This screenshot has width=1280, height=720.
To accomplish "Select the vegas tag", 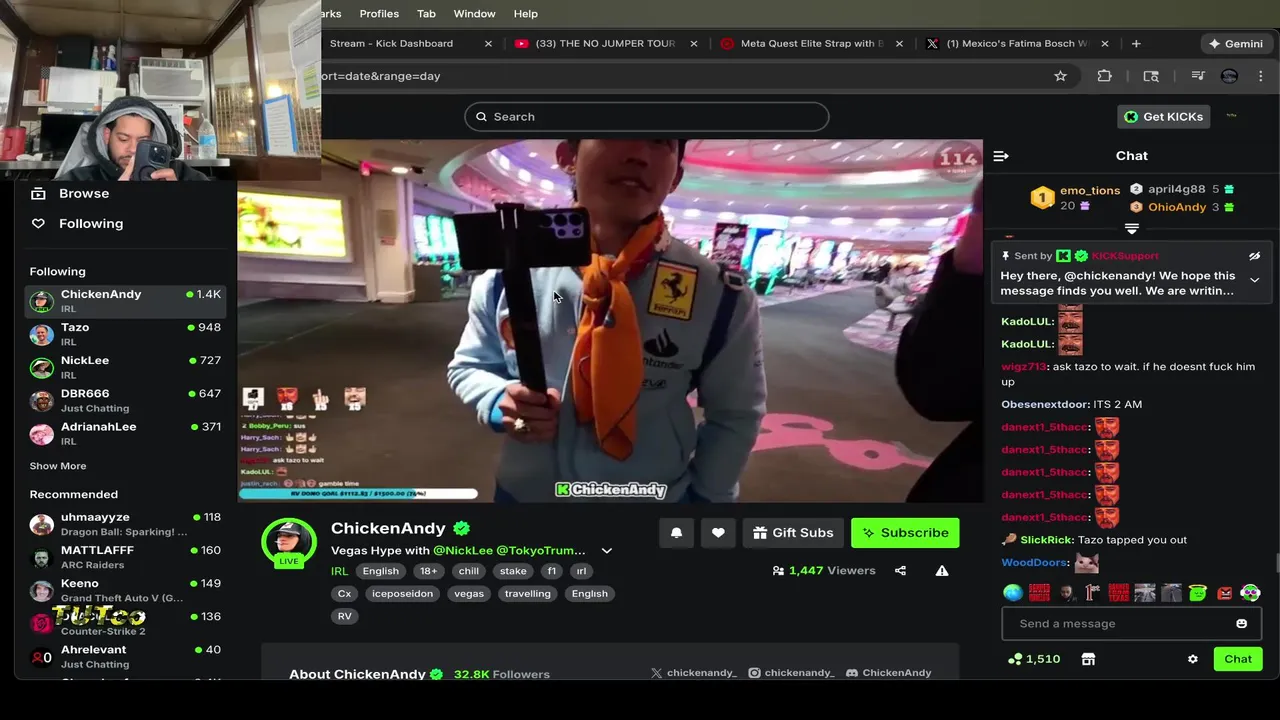I will 469,594.
